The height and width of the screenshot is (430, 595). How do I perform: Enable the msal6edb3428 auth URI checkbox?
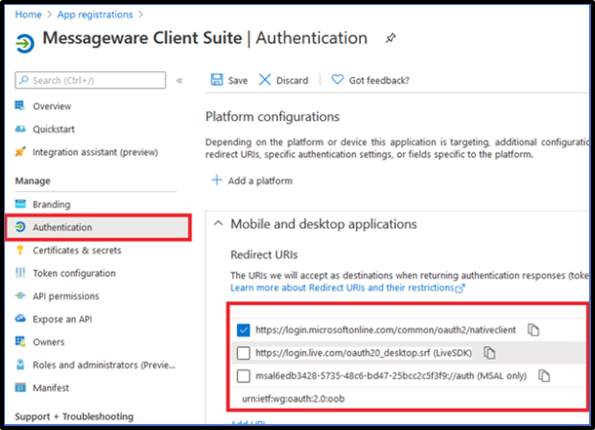point(243,376)
